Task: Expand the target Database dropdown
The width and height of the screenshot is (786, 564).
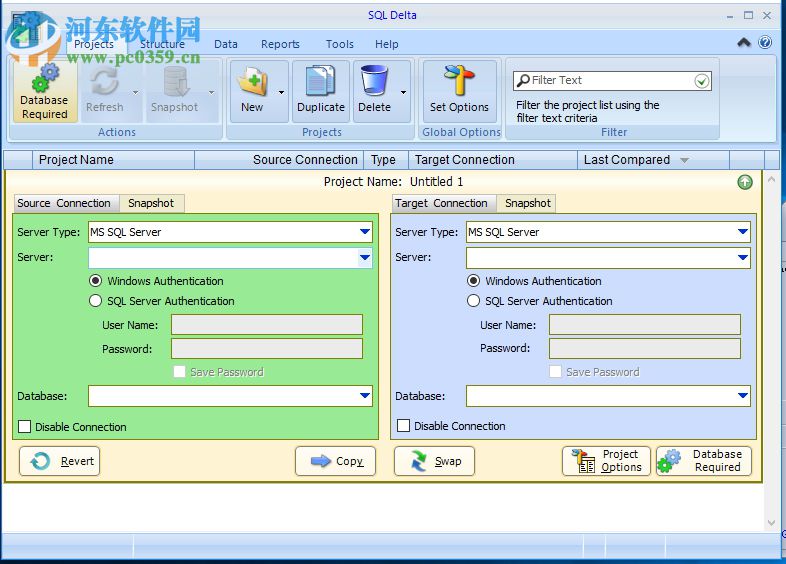Action: pyautogui.click(x=743, y=396)
